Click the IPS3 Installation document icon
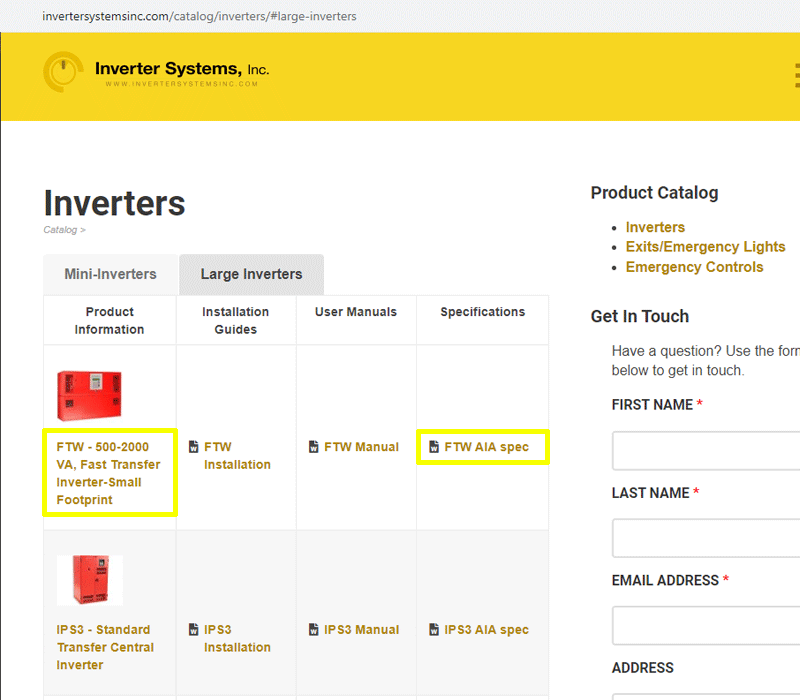The image size is (800, 700). [194, 630]
